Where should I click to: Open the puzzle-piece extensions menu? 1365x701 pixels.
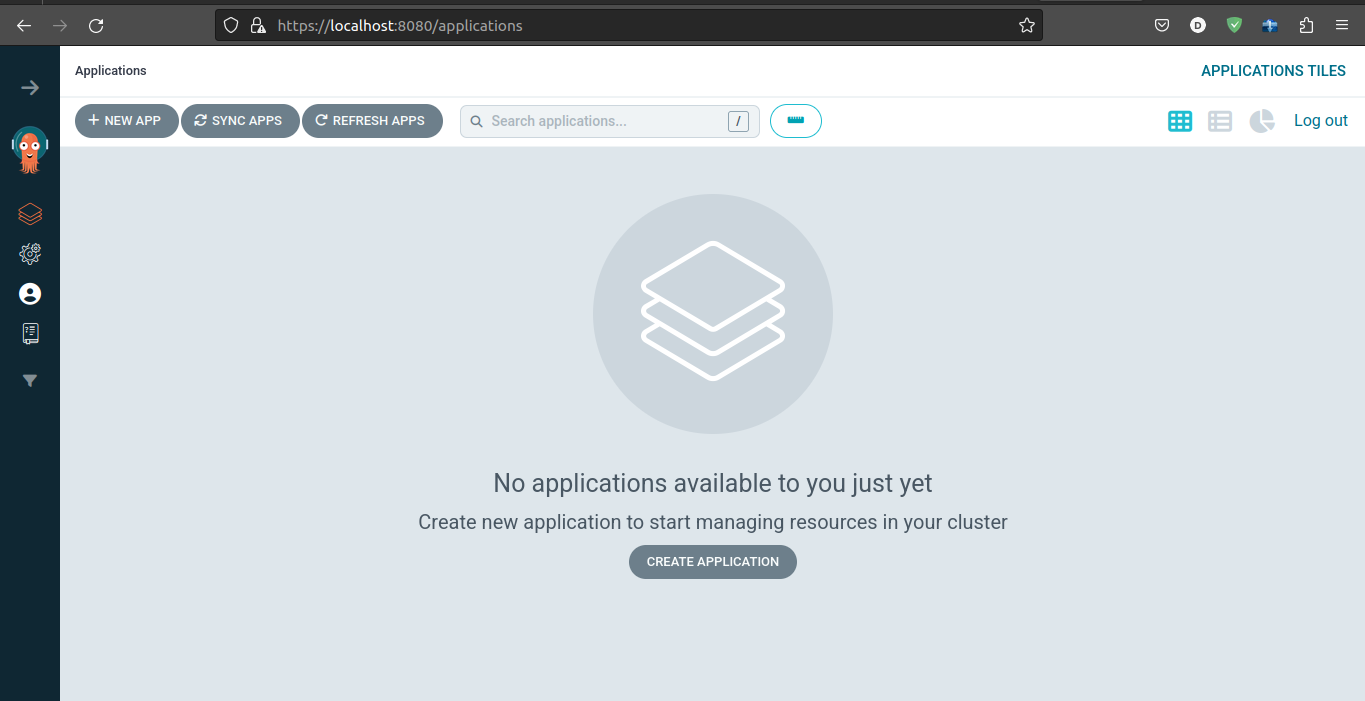click(x=1306, y=26)
